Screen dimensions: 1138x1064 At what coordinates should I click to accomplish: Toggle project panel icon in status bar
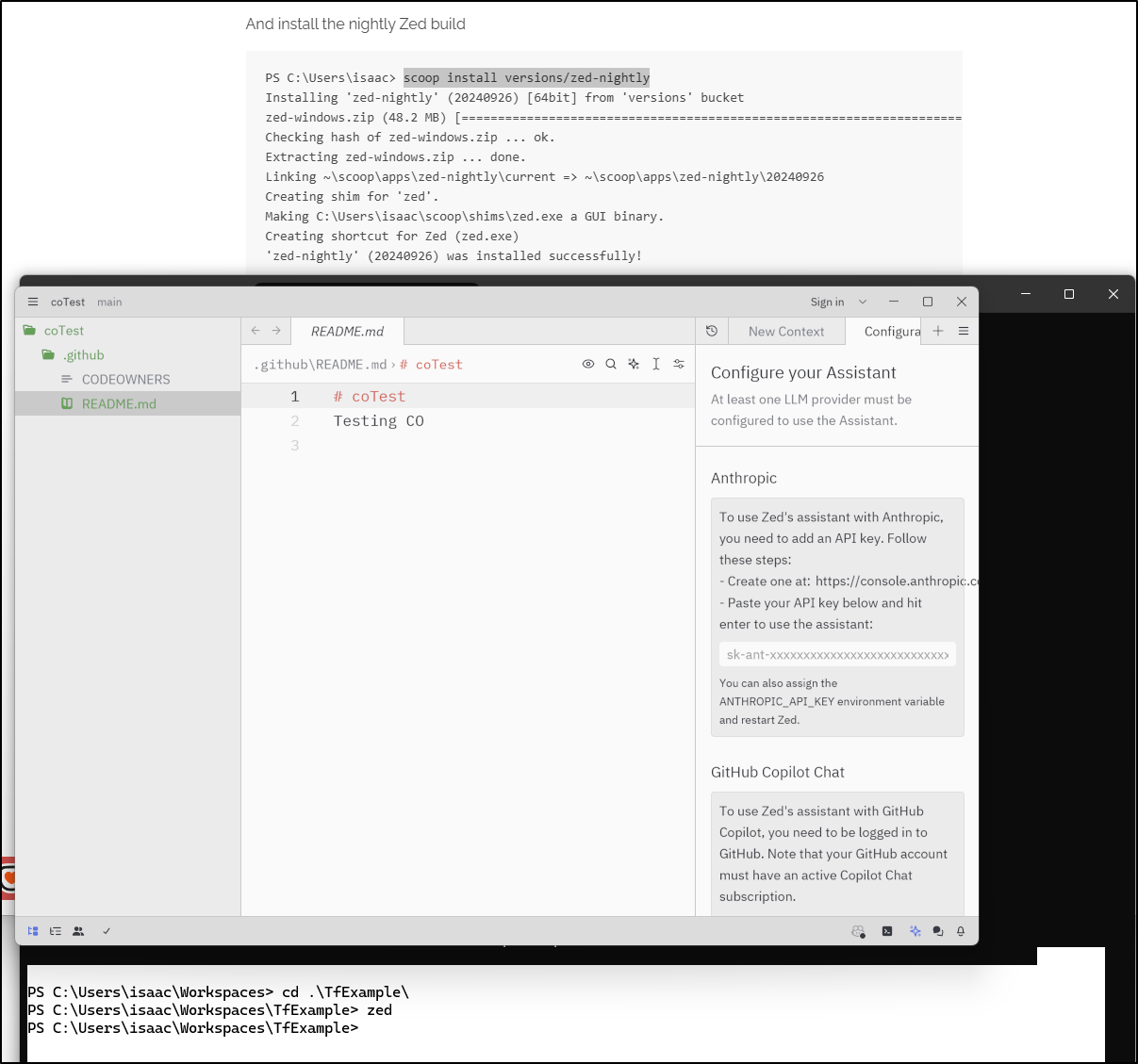(x=33, y=931)
